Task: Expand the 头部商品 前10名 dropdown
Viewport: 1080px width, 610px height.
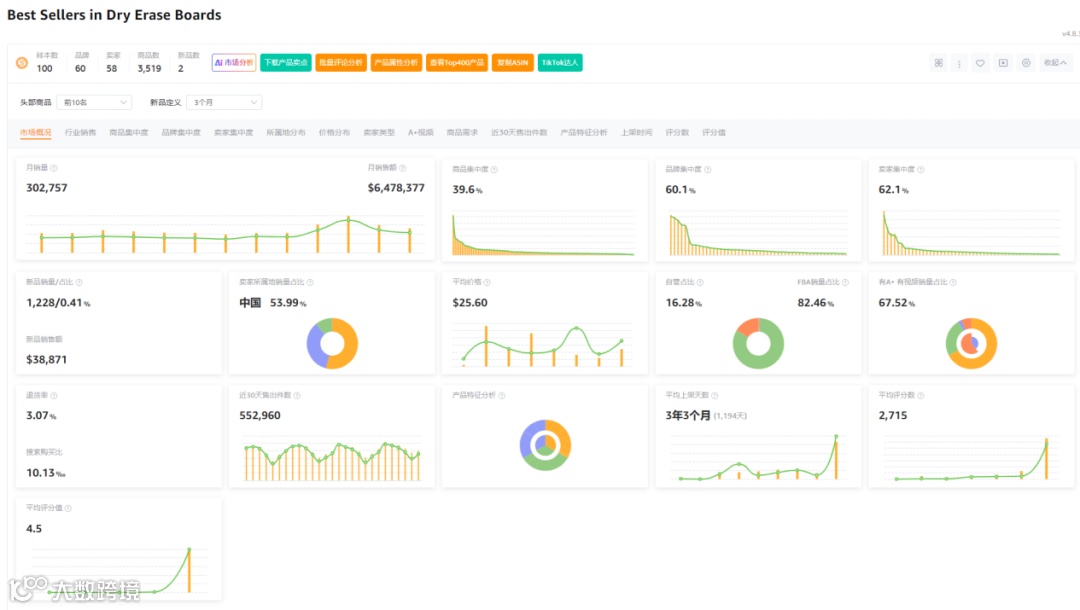Action: point(94,103)
